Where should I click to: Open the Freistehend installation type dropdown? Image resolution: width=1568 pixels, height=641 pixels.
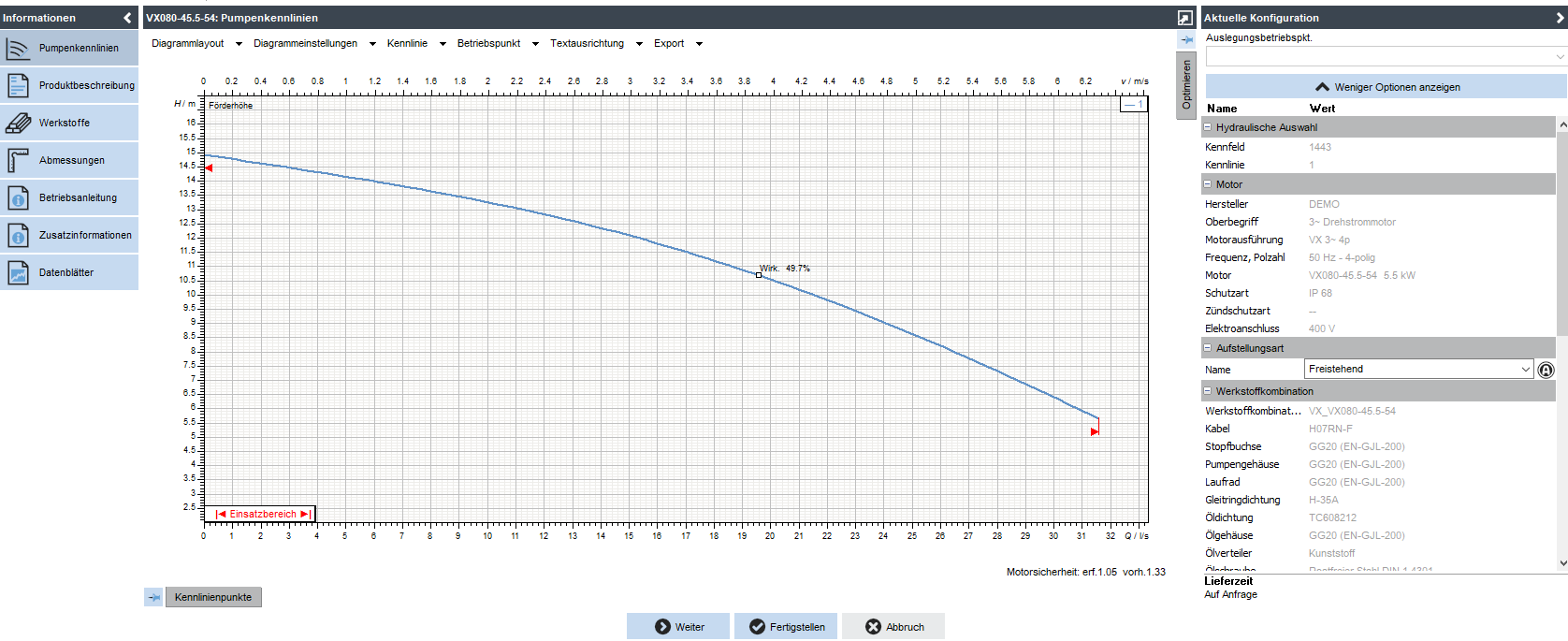click(1418, 369)
